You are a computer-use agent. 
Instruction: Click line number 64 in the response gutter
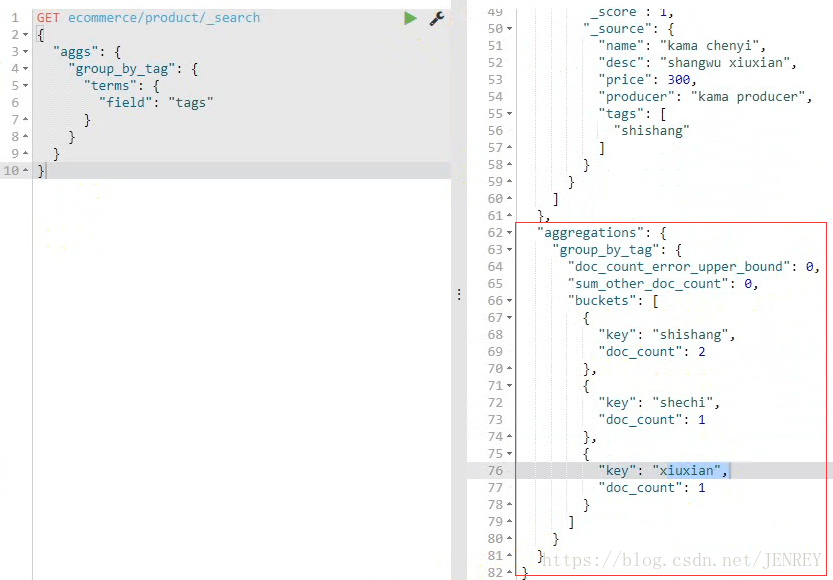[x=495, y=267]
